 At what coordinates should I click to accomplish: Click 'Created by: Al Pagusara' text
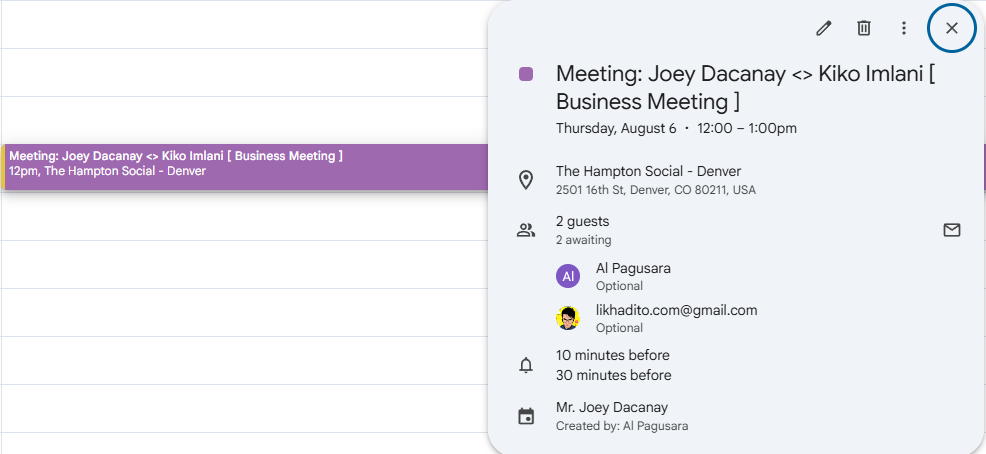(x=622, y=426)
